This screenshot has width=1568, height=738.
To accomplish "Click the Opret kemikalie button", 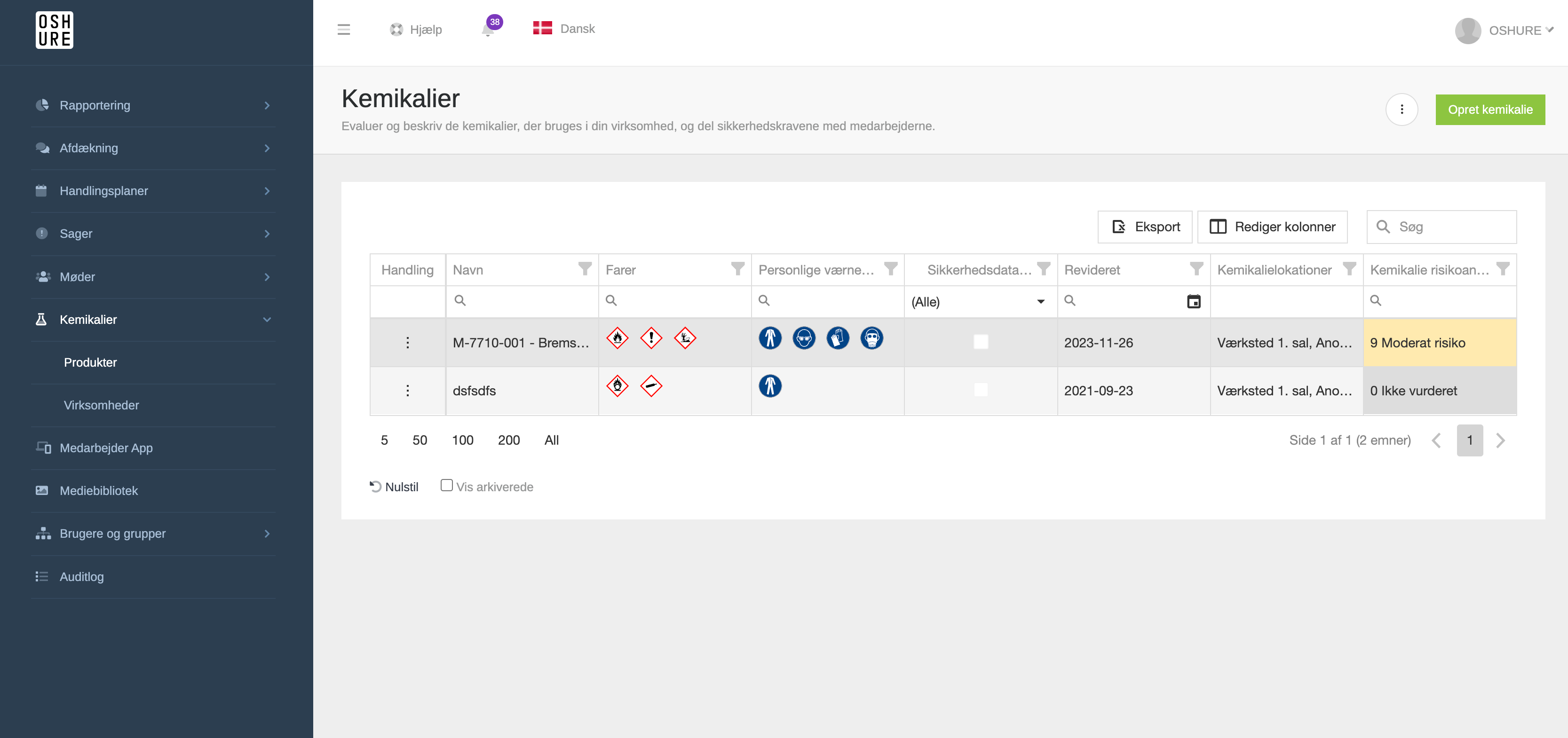I will coord(1489,110).
